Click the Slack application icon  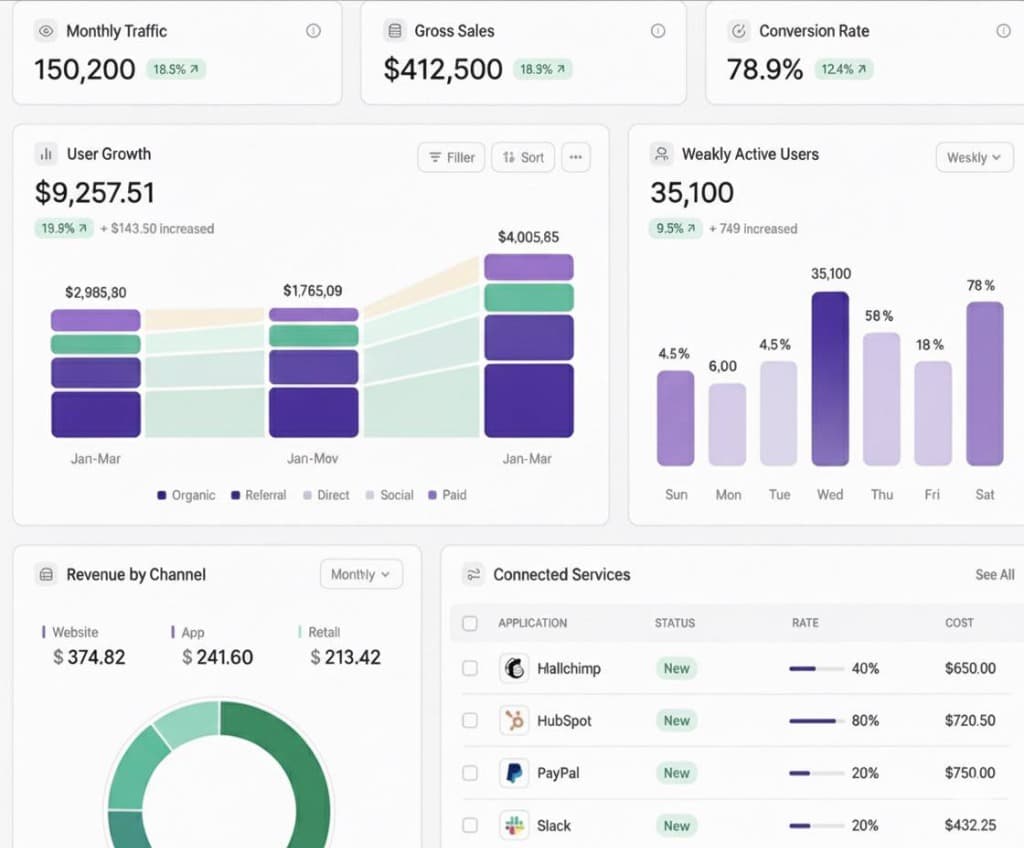(x=514, y=825)
